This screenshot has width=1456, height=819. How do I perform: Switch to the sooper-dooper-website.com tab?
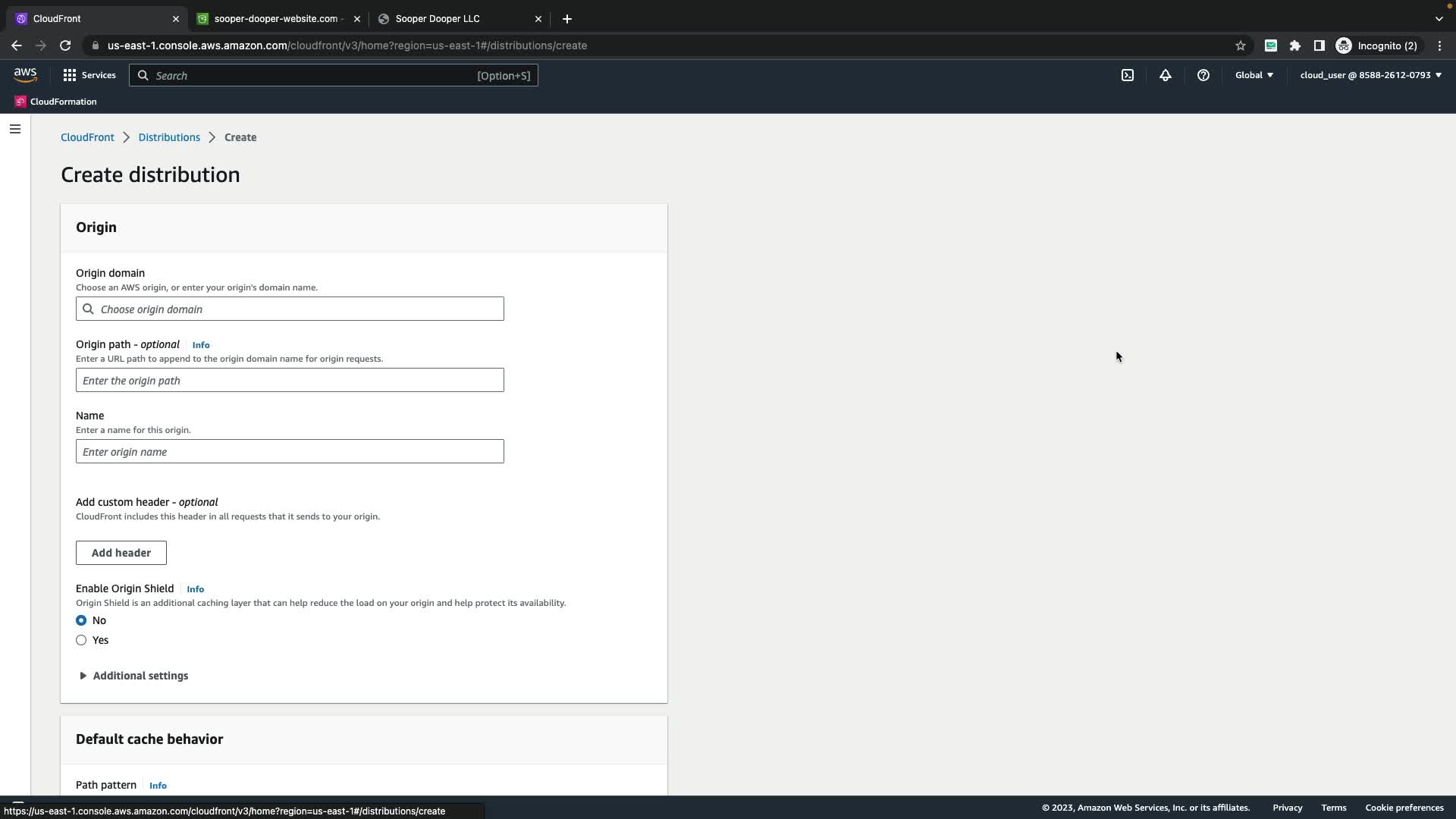tap(275, 18)
